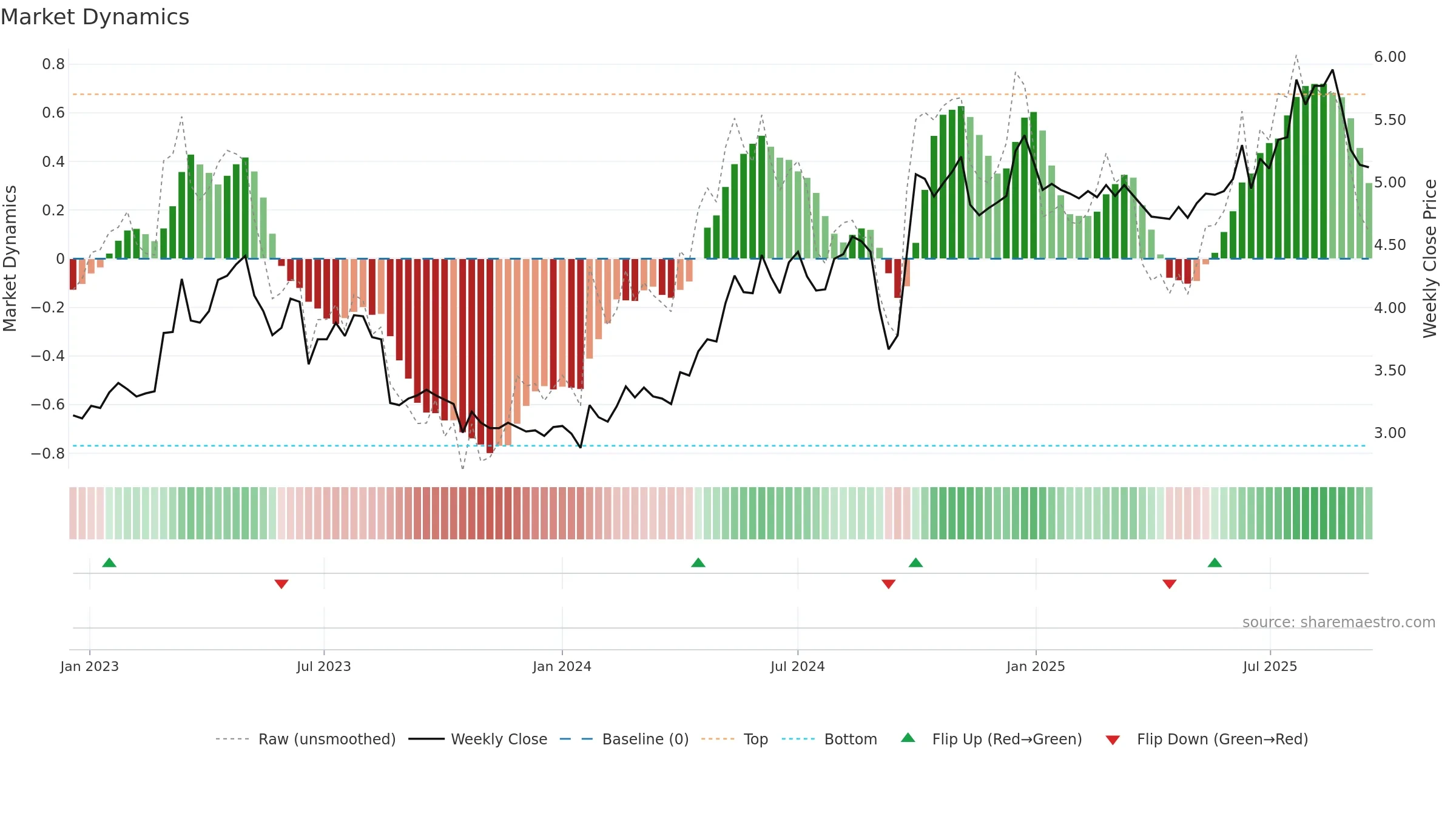Viewport: 1456px width, 819px height.
Task: Toggle the Bottom legend entry
Action: (829, 739)
